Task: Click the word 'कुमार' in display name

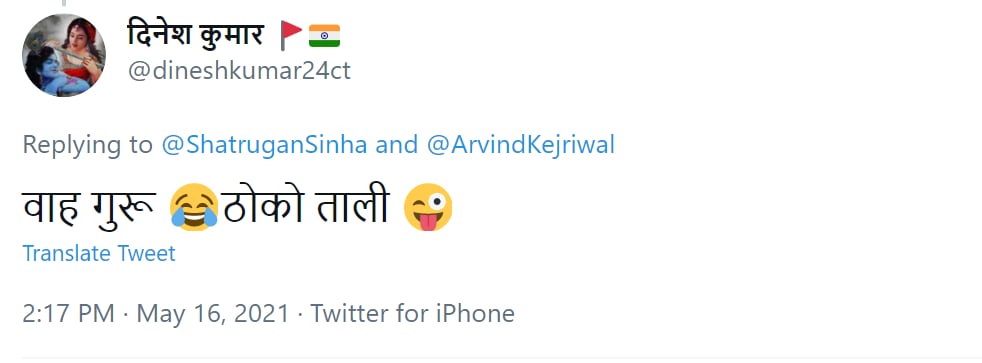Action: pyautogui.click(x=231, y=35)
